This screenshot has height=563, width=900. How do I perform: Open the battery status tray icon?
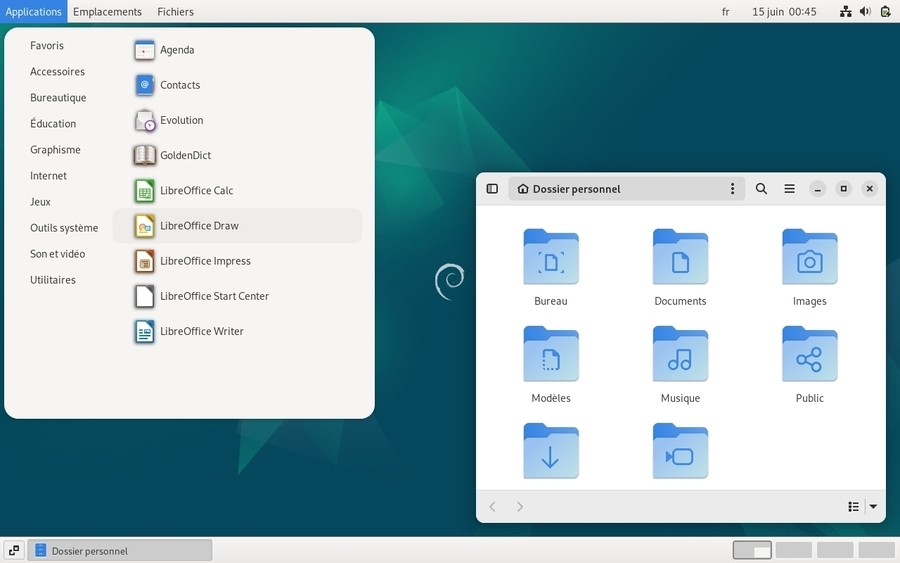(885, 11)
